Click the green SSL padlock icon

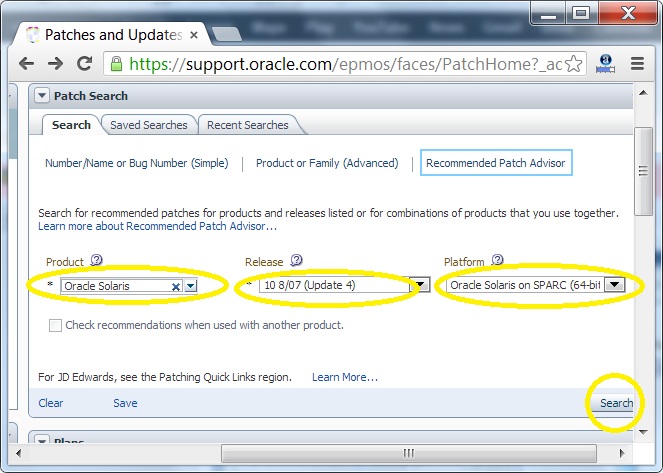click(116, 64)
